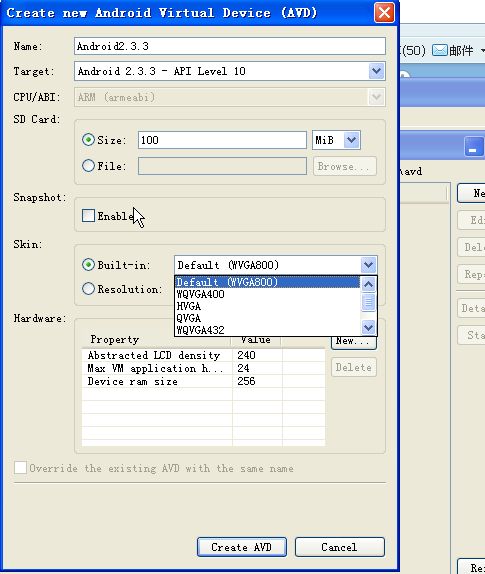Select the SD Card Size radio button
Screen dimensions: 485x574
(88, 139)
